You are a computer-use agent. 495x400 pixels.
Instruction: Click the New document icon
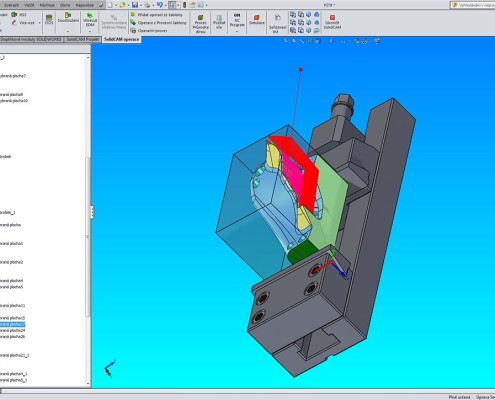click(110, 5)
